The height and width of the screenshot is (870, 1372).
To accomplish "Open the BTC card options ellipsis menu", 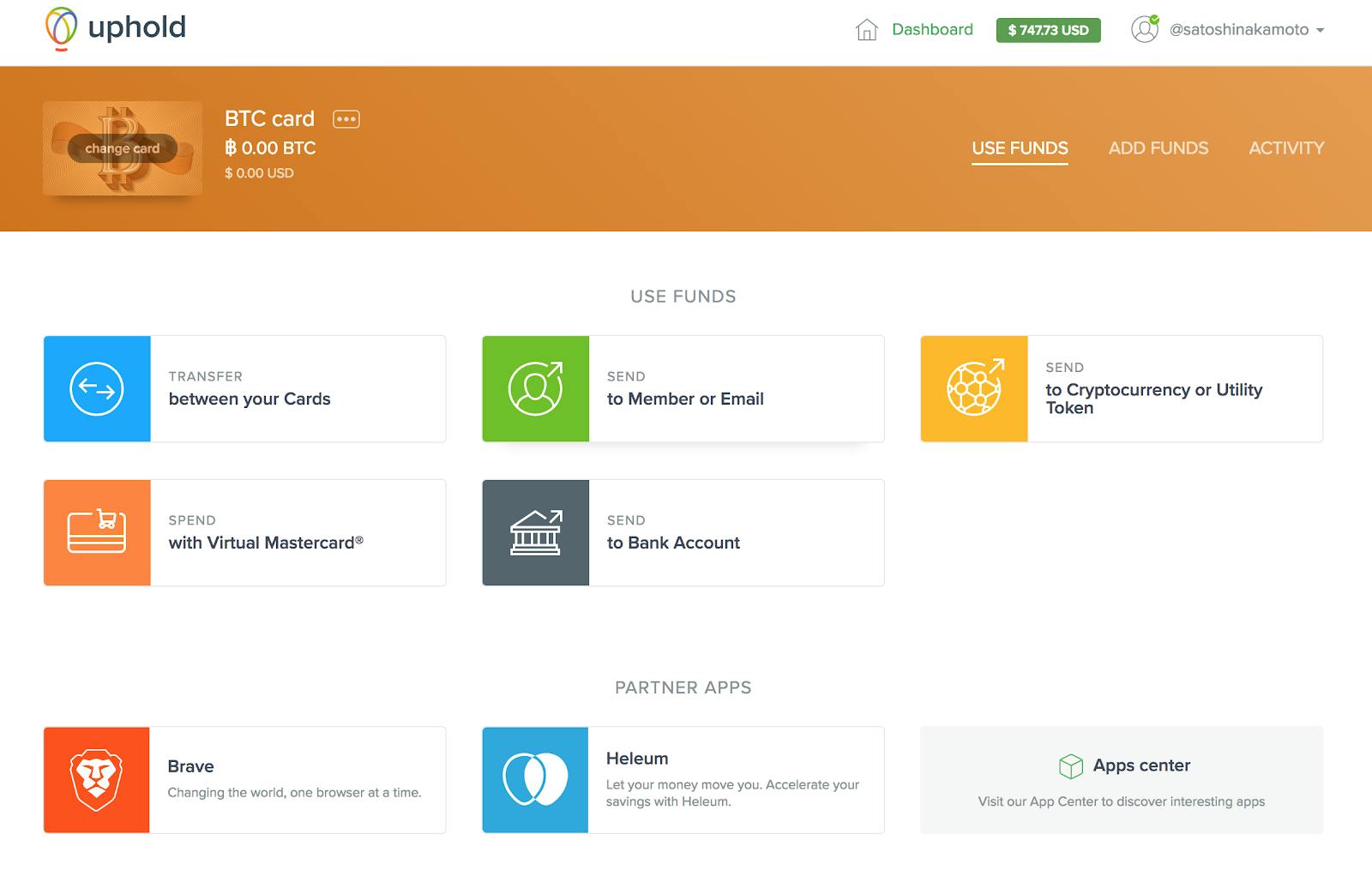I will [346, 119].
